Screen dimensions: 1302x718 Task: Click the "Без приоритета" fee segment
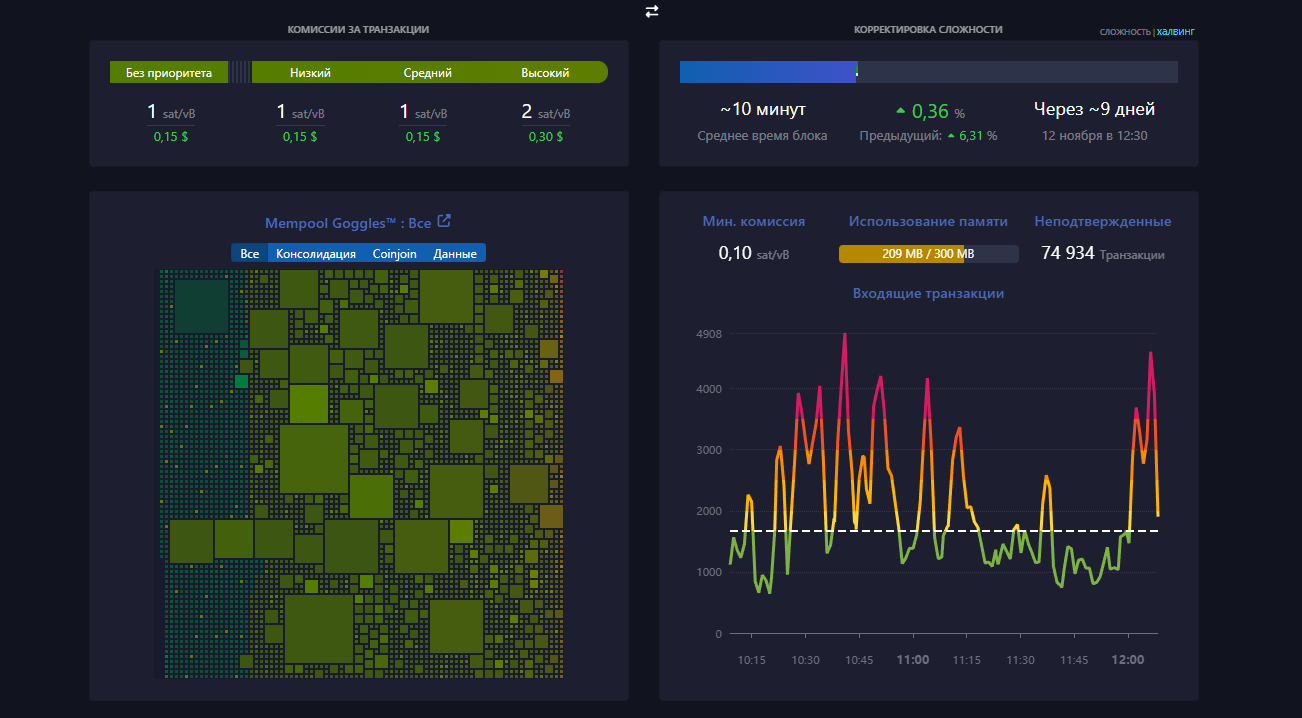point(169,73)
